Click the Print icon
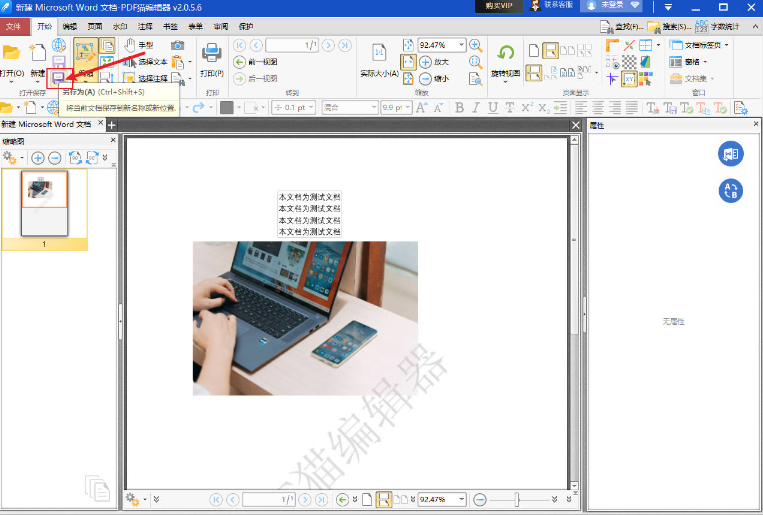Image resolution: width=763 pixels, height=515 pixels. pyautogui.click(x=212, y=53)
